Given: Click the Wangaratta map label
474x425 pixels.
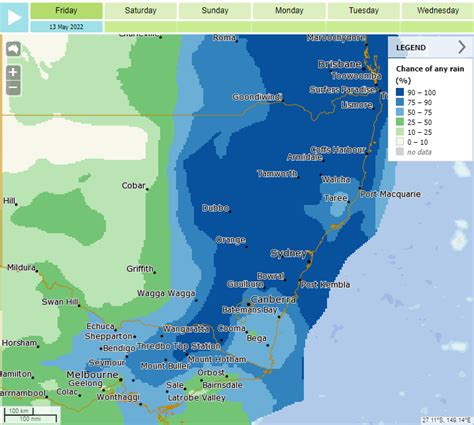Looking at the screenshot, I should 186,329.
